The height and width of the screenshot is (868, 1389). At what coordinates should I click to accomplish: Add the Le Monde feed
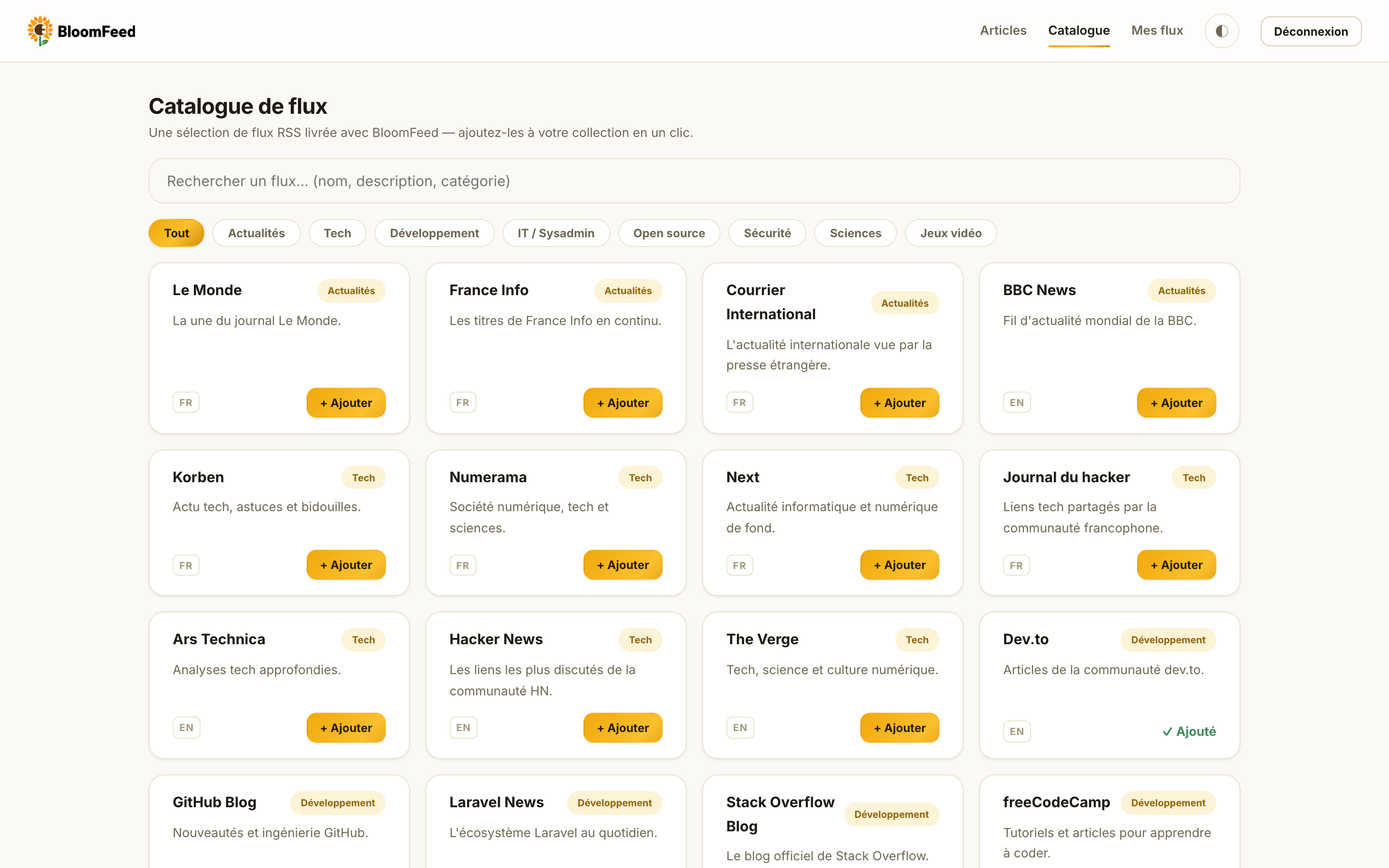(346, 403)
